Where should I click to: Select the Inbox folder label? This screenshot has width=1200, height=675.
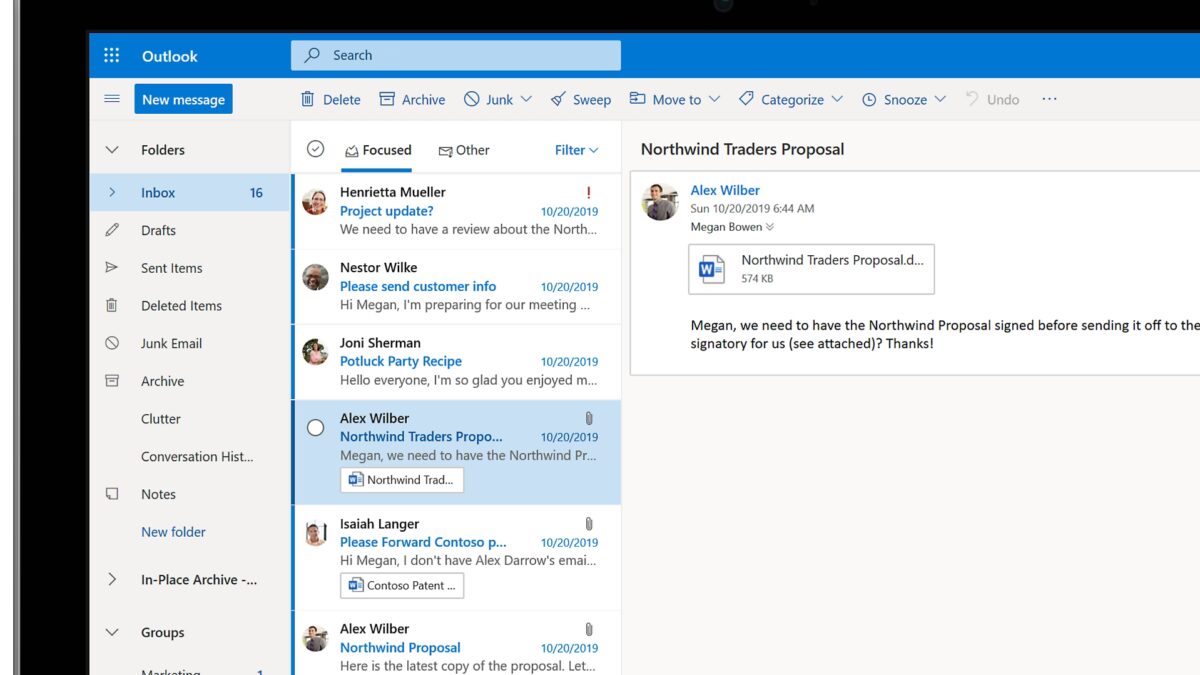point(158,193)
